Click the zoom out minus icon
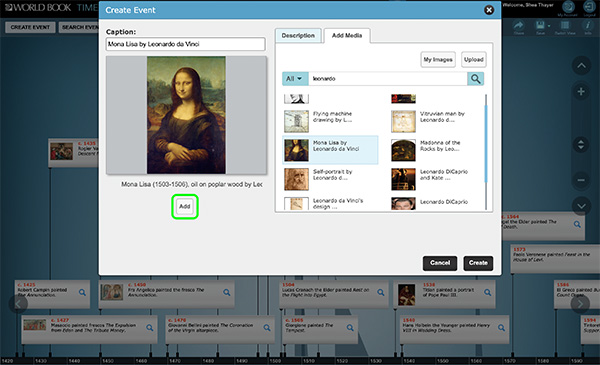600x365 pixels. click(x=581, y=180)
